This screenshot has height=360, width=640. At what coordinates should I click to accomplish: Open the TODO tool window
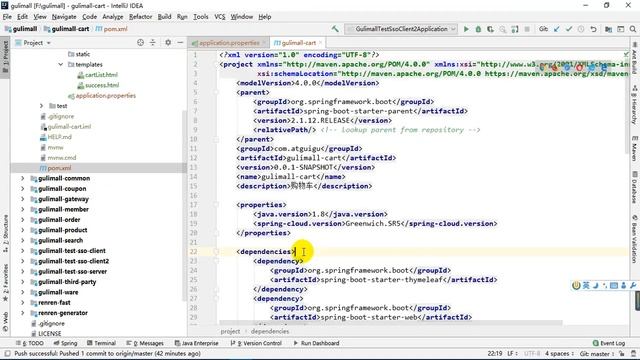tap(30, 343)
